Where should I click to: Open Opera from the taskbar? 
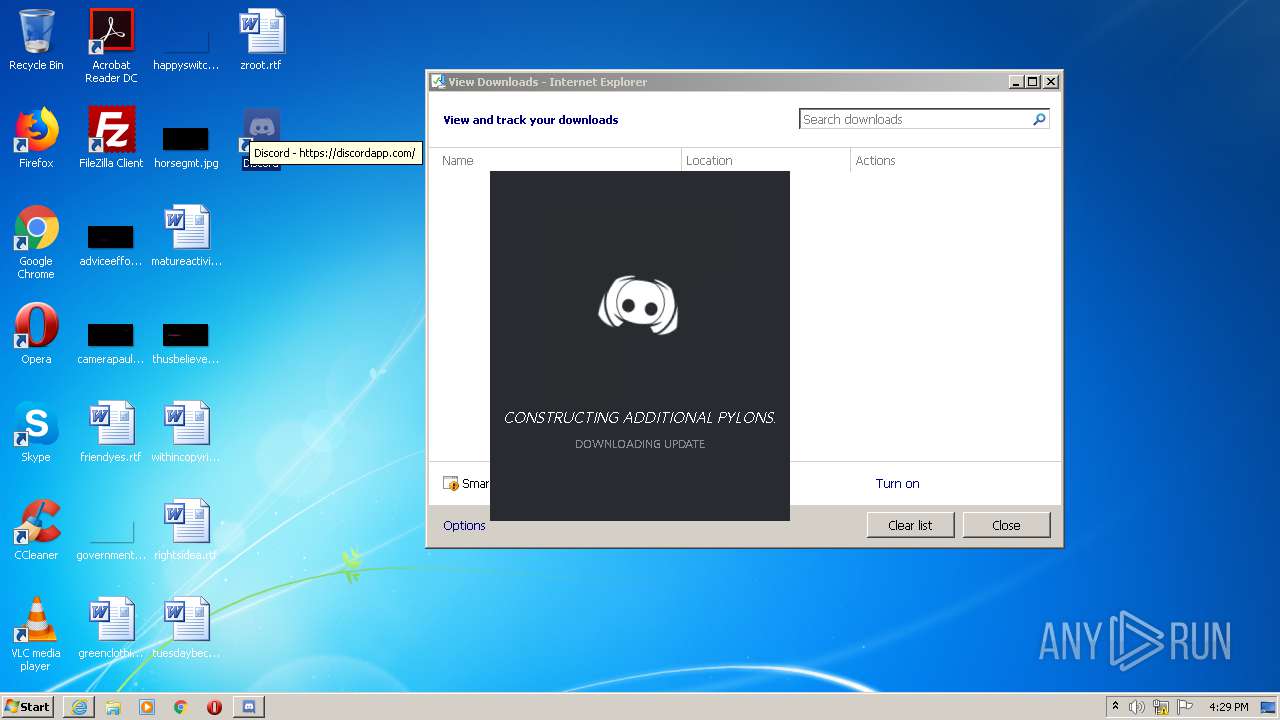click(x=214, y=707)
